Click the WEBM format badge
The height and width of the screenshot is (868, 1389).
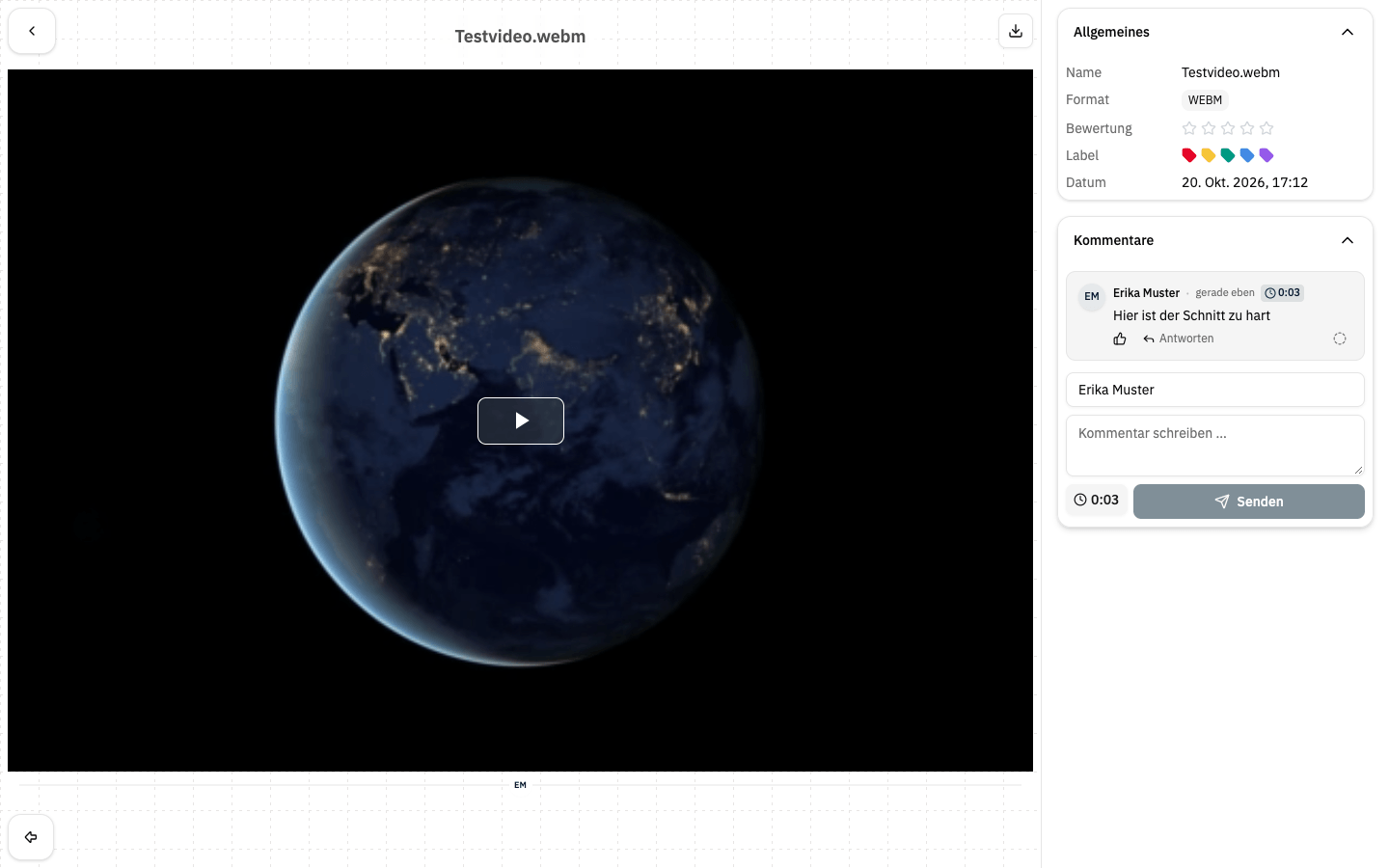coord(1205,99)
